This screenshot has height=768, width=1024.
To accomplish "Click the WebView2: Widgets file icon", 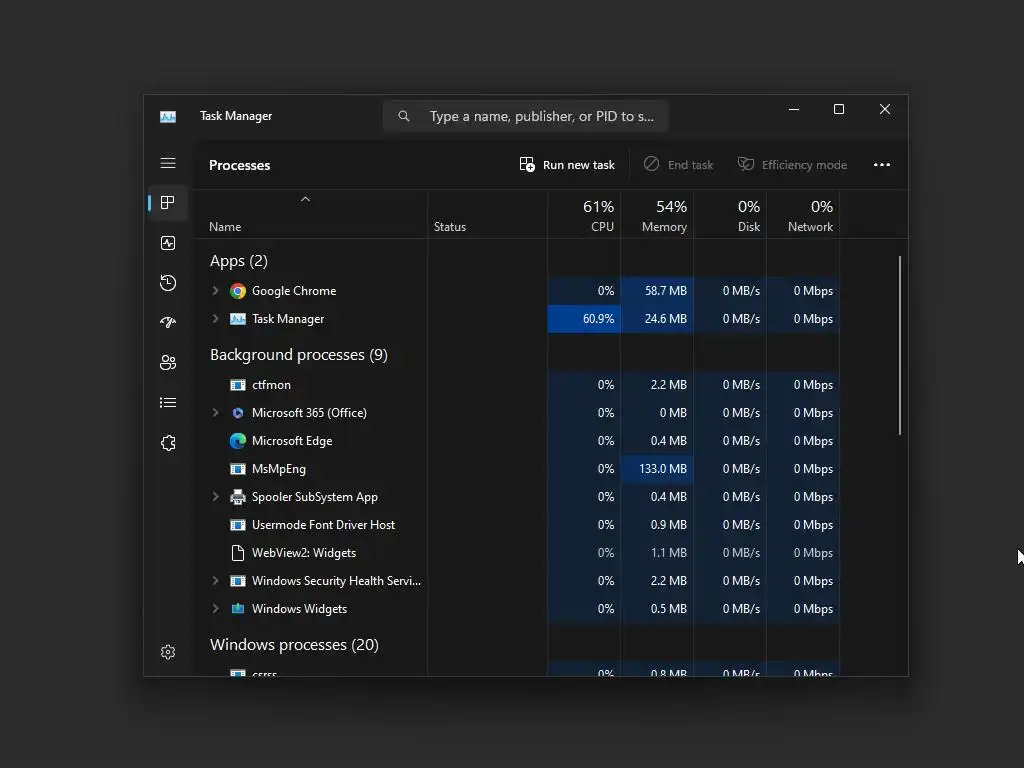I will point(238,553).
